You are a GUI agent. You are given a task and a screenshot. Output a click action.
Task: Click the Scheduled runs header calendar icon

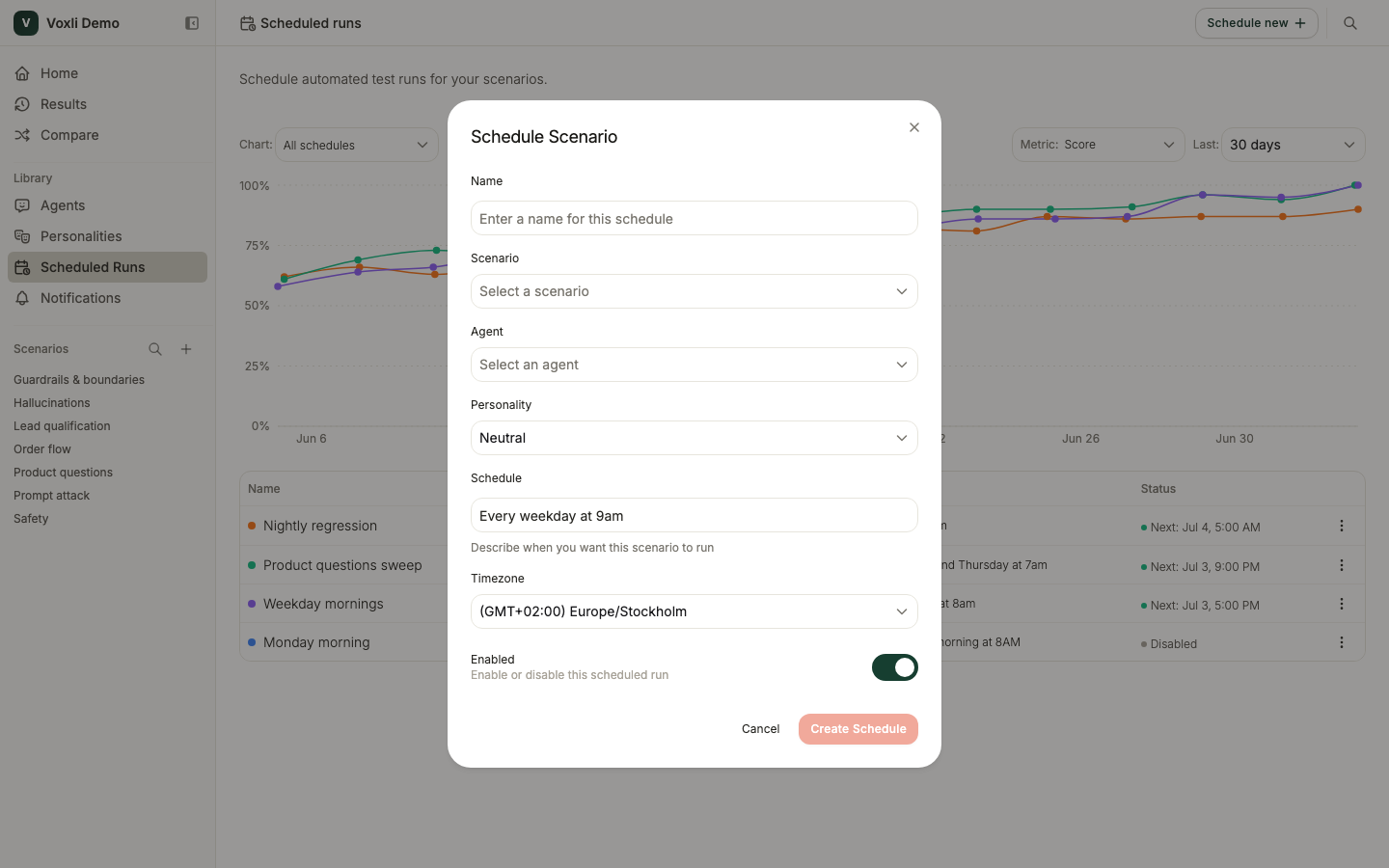(x=248, y=23)
